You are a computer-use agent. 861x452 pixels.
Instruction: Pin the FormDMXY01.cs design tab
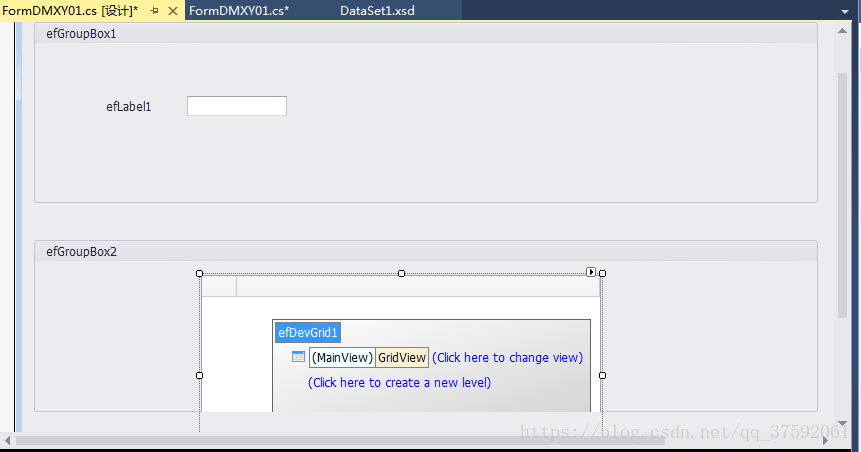coord(154,10)
